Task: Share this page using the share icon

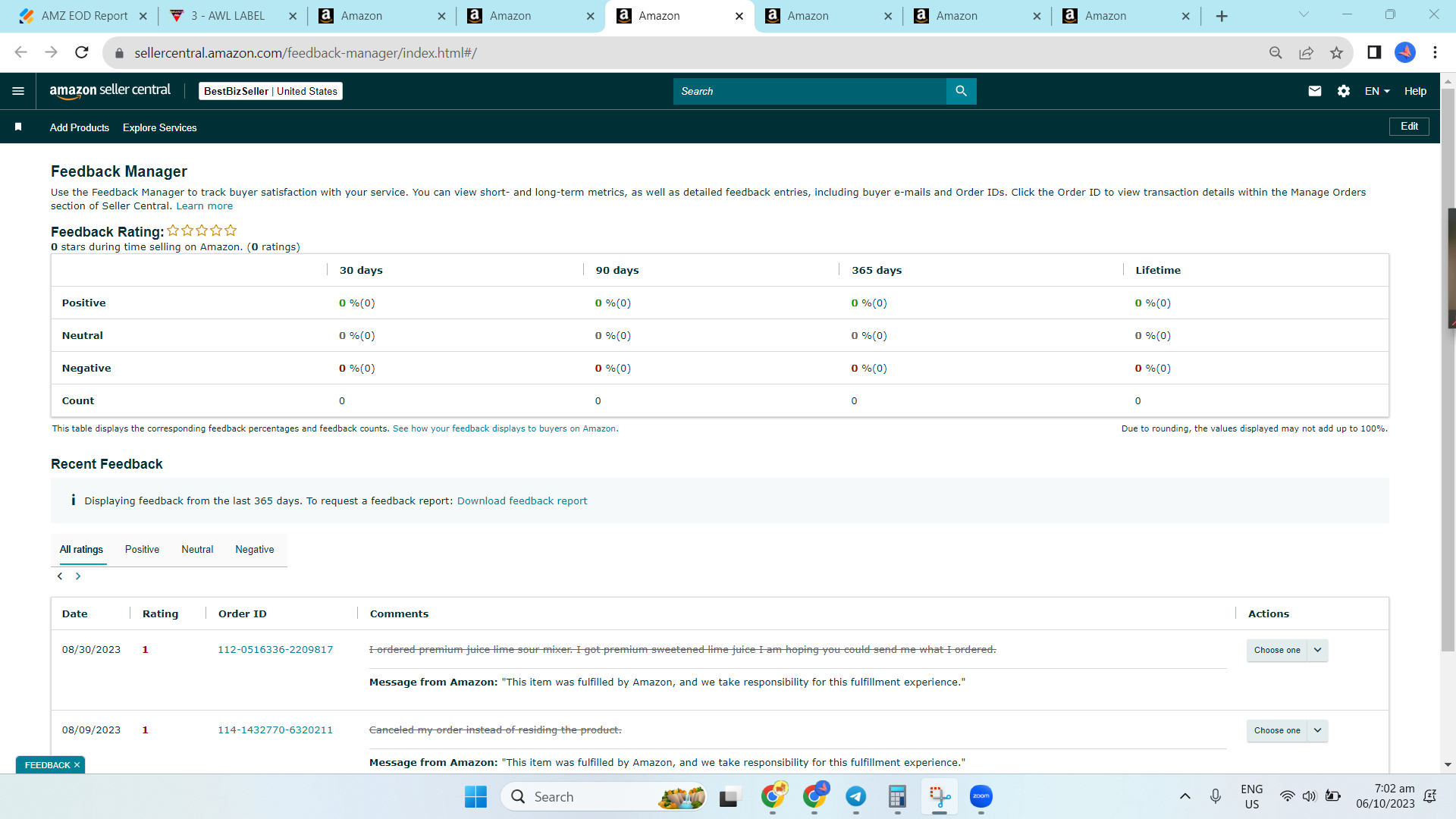Action: [1306, 52]
